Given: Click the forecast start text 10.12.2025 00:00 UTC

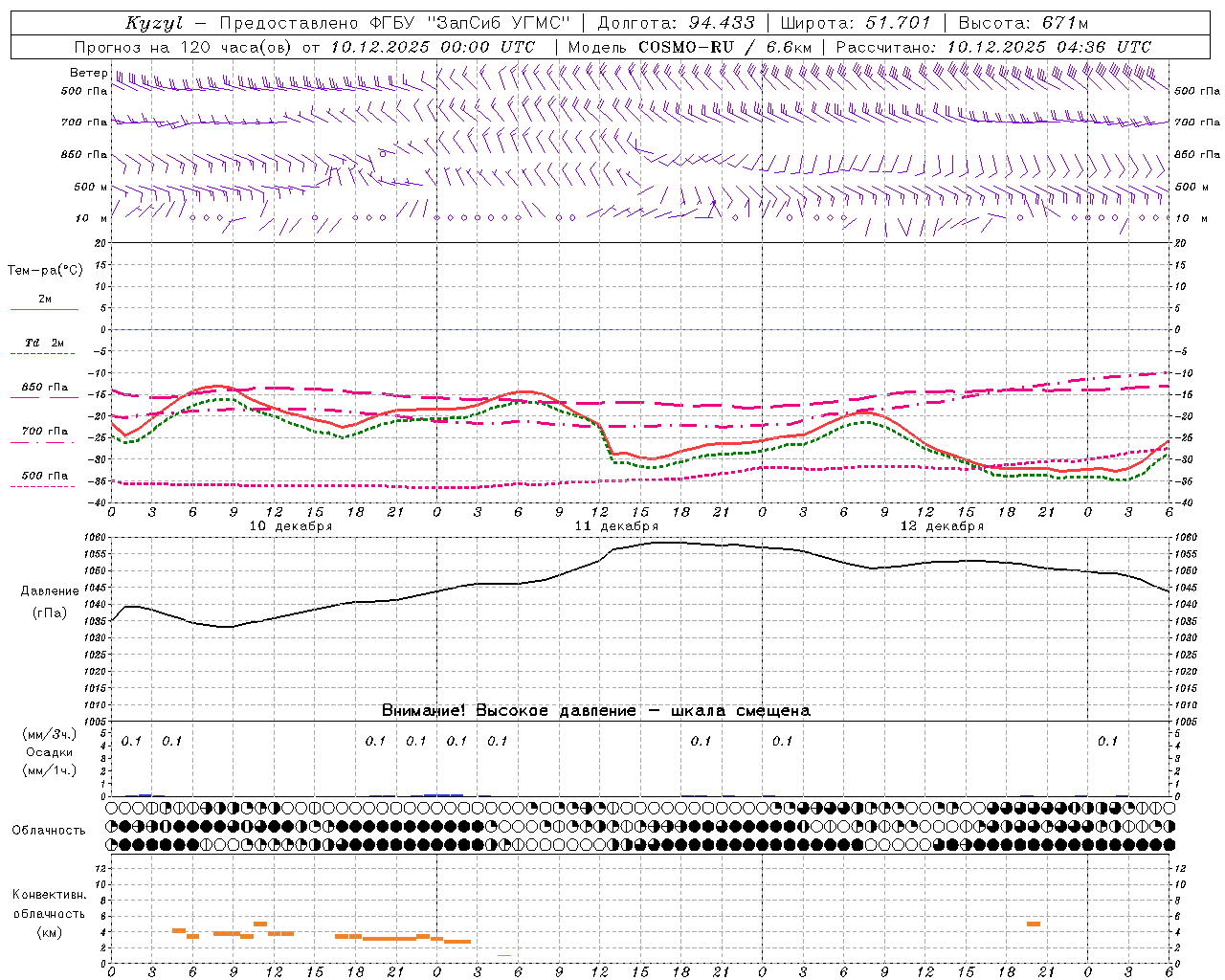Looking at the screenshot, I should (x=433, y=47).
